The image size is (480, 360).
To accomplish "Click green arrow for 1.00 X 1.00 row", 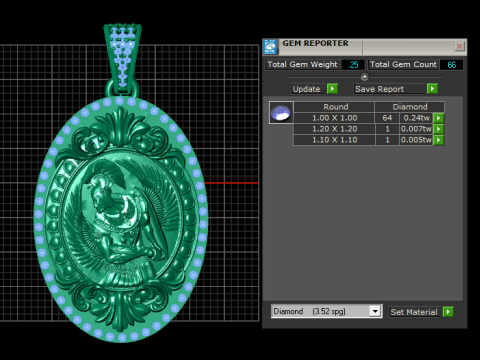I will [x=439, y=118].
